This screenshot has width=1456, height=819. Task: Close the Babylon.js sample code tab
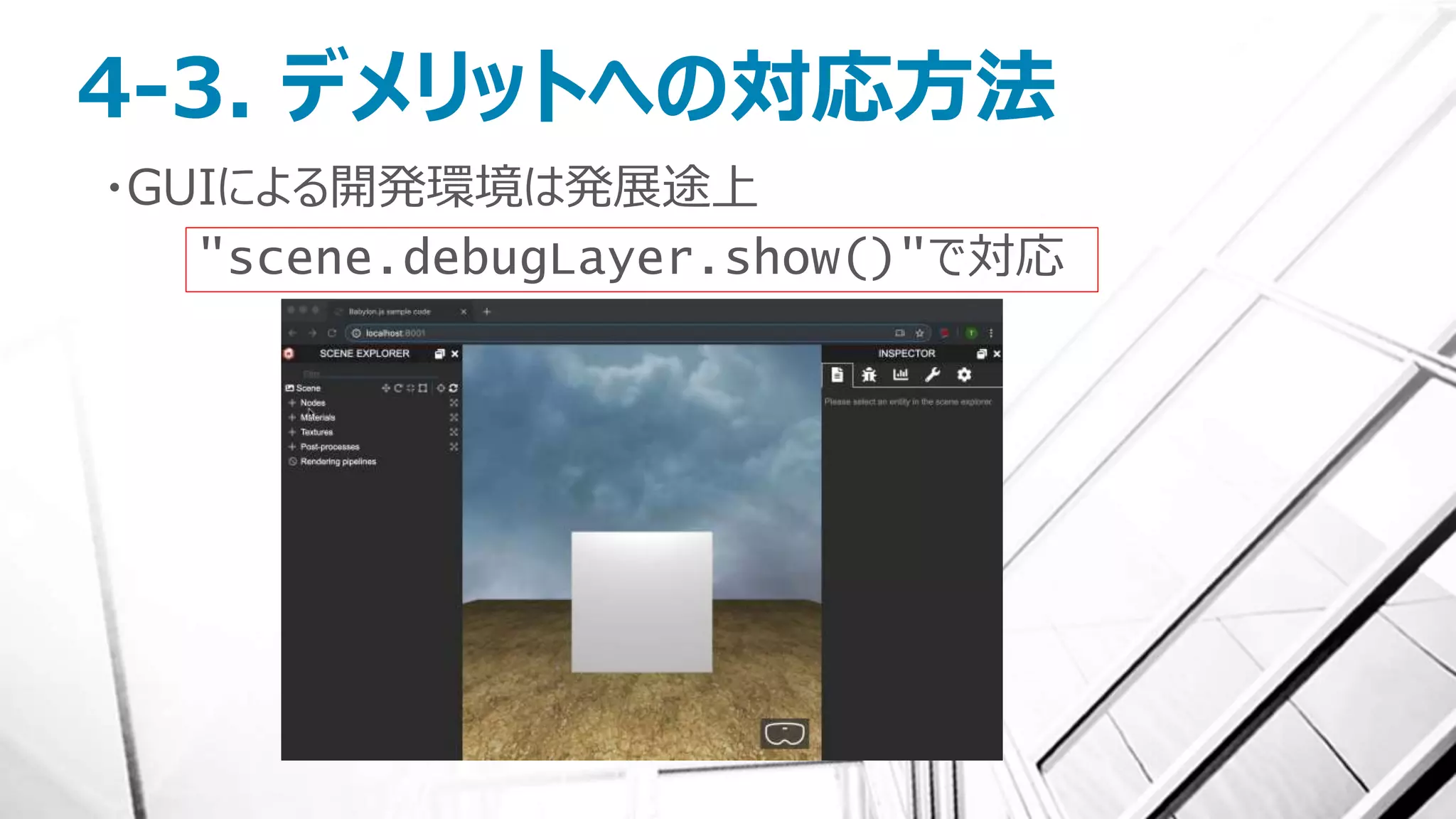coord(464,311)
